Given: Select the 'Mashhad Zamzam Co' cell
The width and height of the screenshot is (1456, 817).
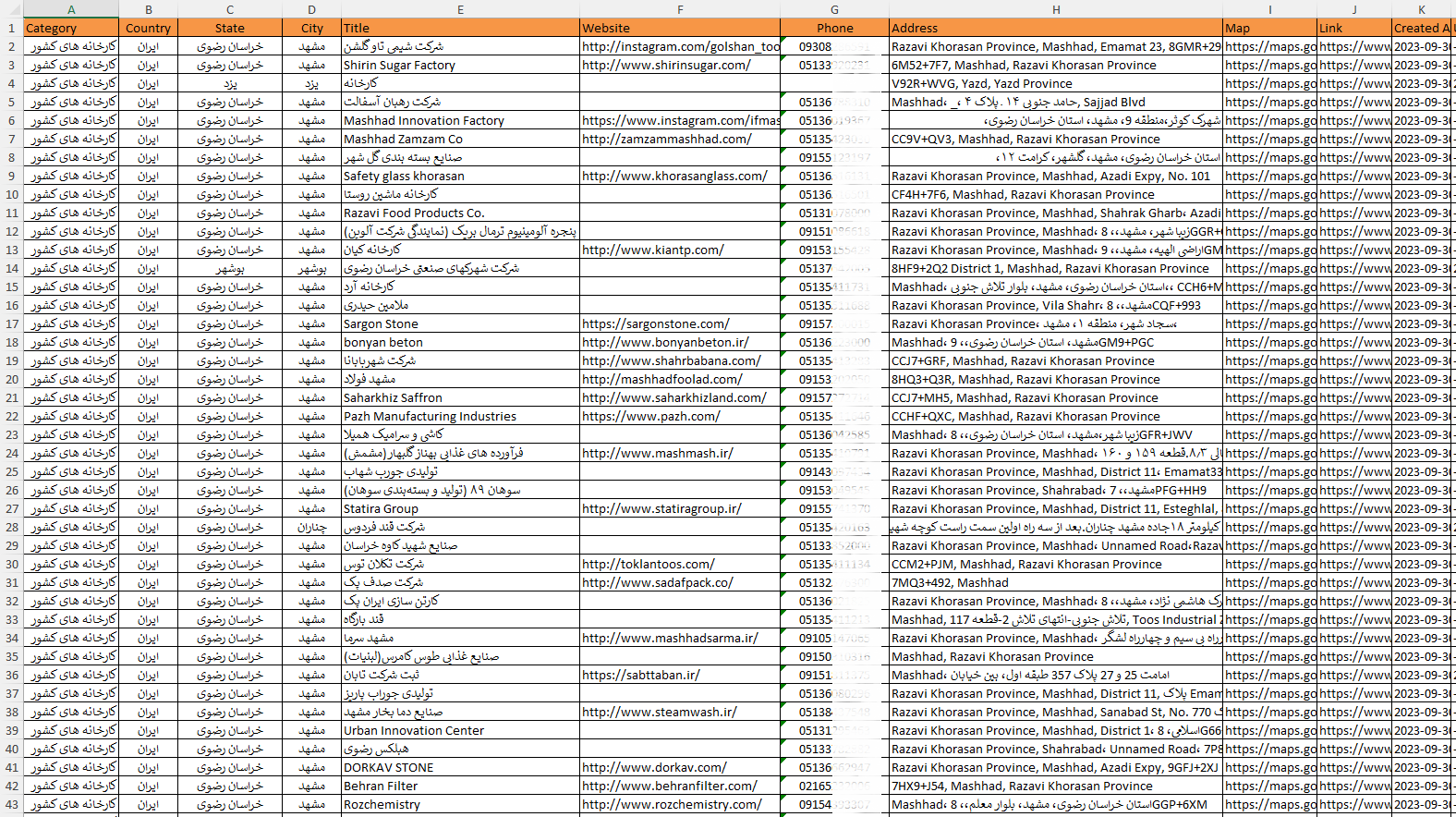Looking at the screenshot, I should 460,139.
